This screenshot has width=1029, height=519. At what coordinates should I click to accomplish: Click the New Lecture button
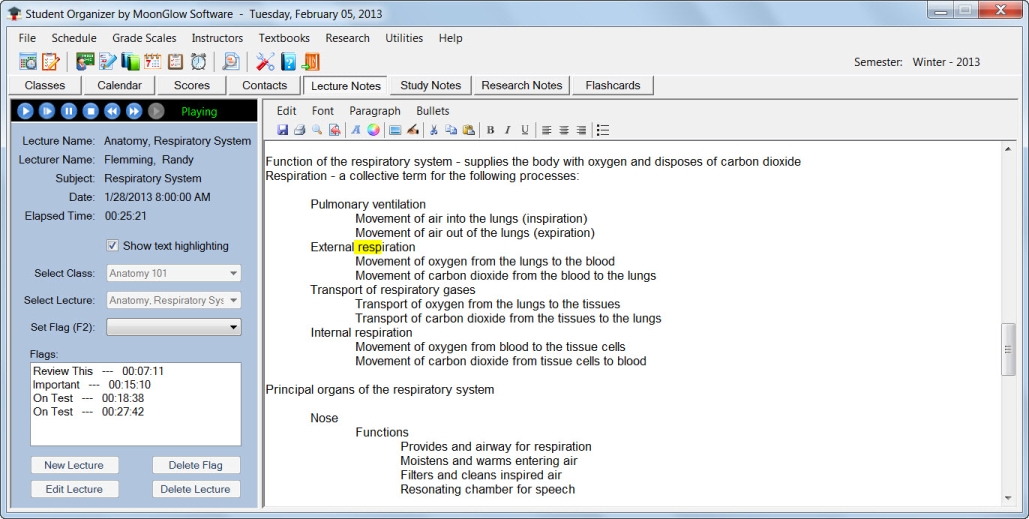(x=74, y=465)
